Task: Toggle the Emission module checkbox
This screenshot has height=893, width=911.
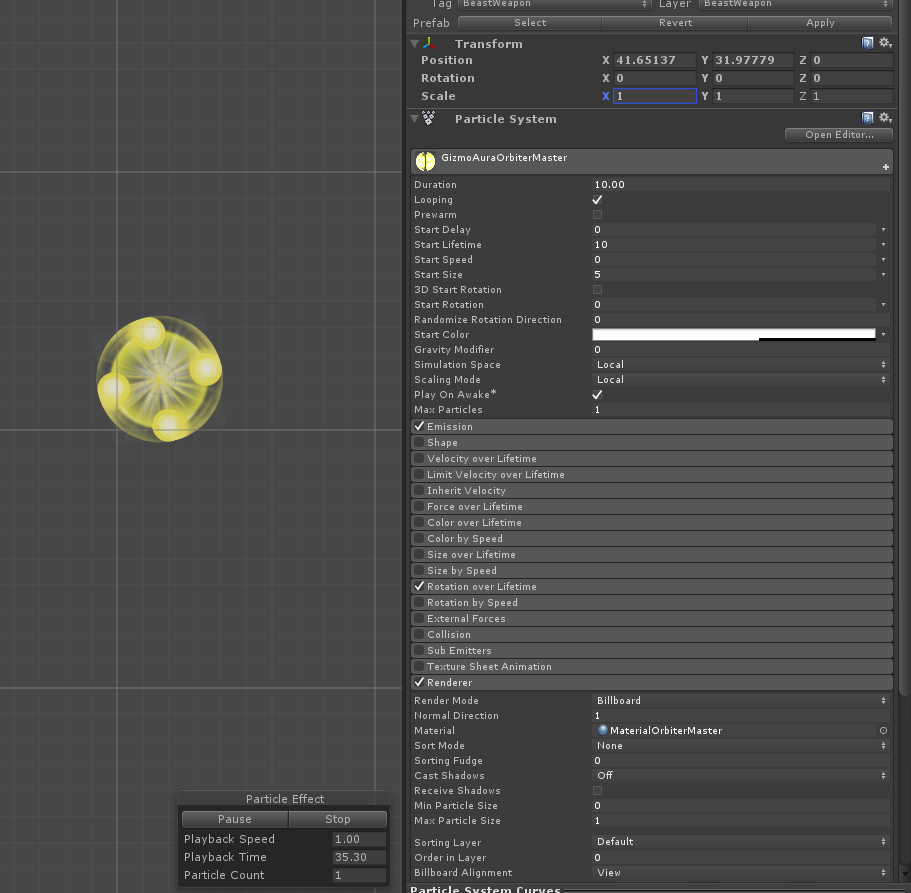Action: pyautogui.click(x=421, y=426)
